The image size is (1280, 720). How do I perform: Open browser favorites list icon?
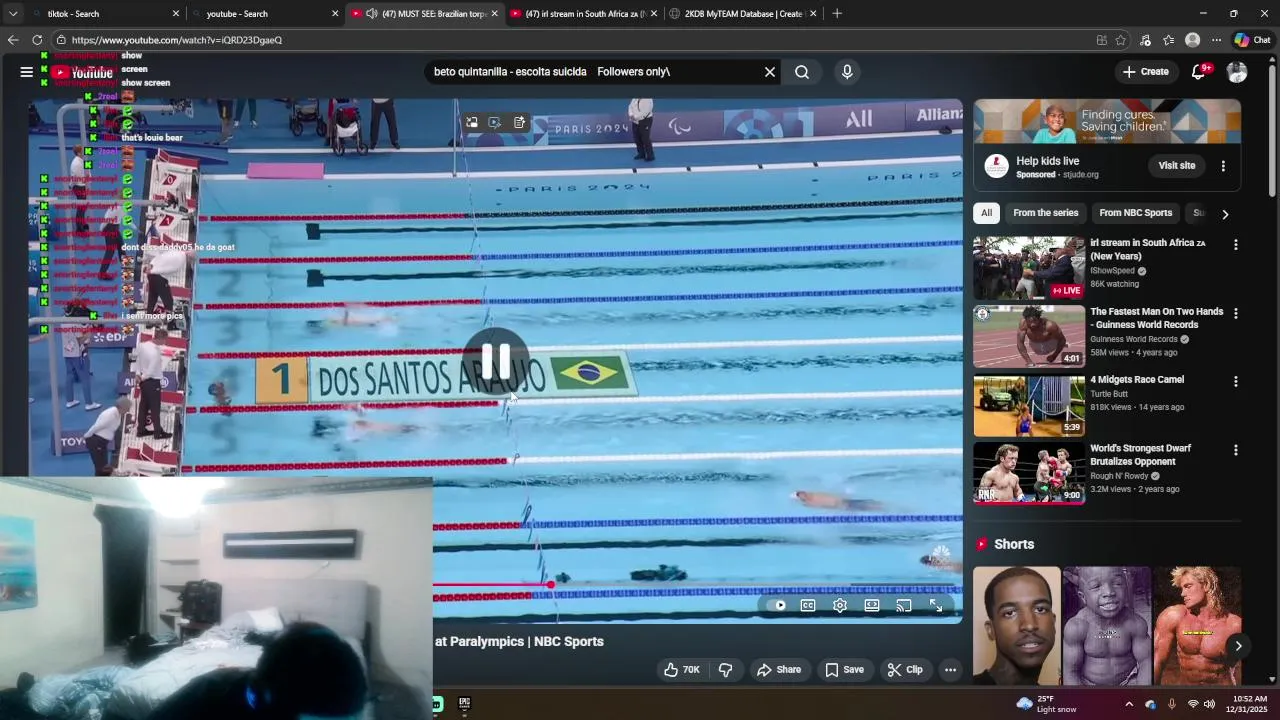[1168, 40]
